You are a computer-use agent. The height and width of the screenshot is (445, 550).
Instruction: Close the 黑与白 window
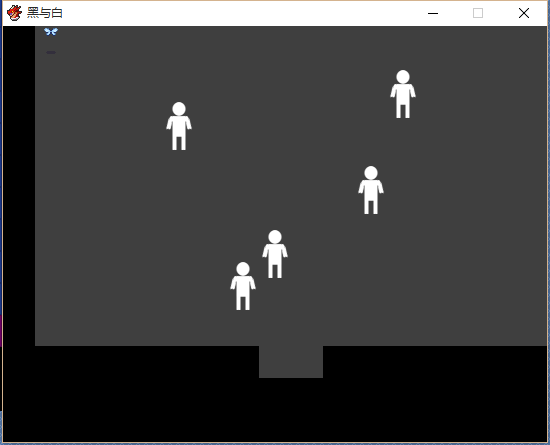524,13
